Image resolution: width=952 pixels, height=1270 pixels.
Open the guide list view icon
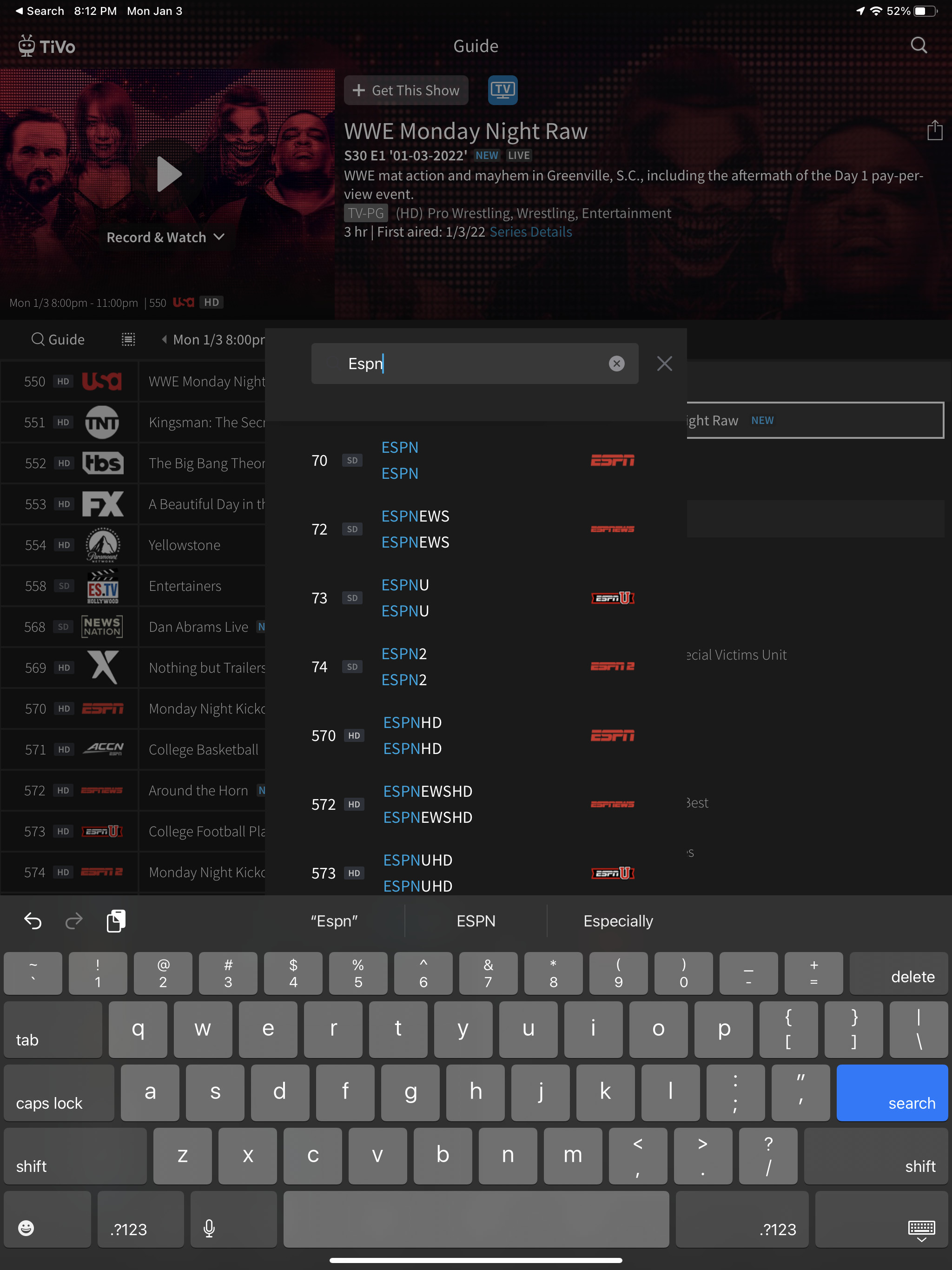pos(128,339)
